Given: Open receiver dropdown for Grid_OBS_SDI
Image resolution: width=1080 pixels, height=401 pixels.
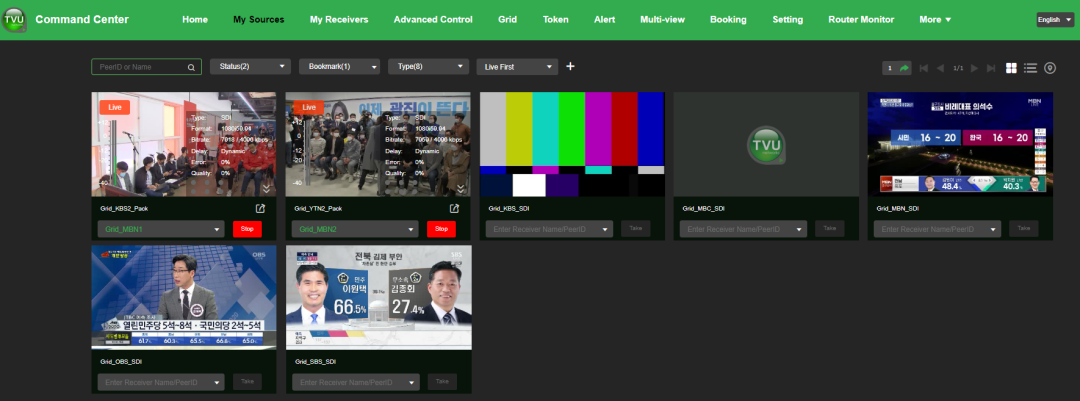Looking at the screenshot, I should pyautogui.click(x=161, y=382).
